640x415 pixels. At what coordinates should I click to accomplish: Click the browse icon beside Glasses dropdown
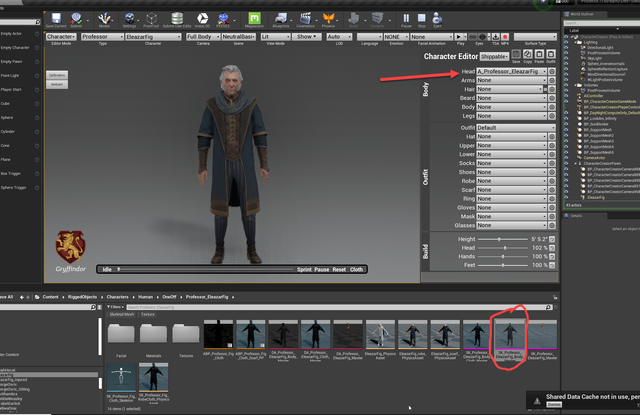tap(552, 225)
